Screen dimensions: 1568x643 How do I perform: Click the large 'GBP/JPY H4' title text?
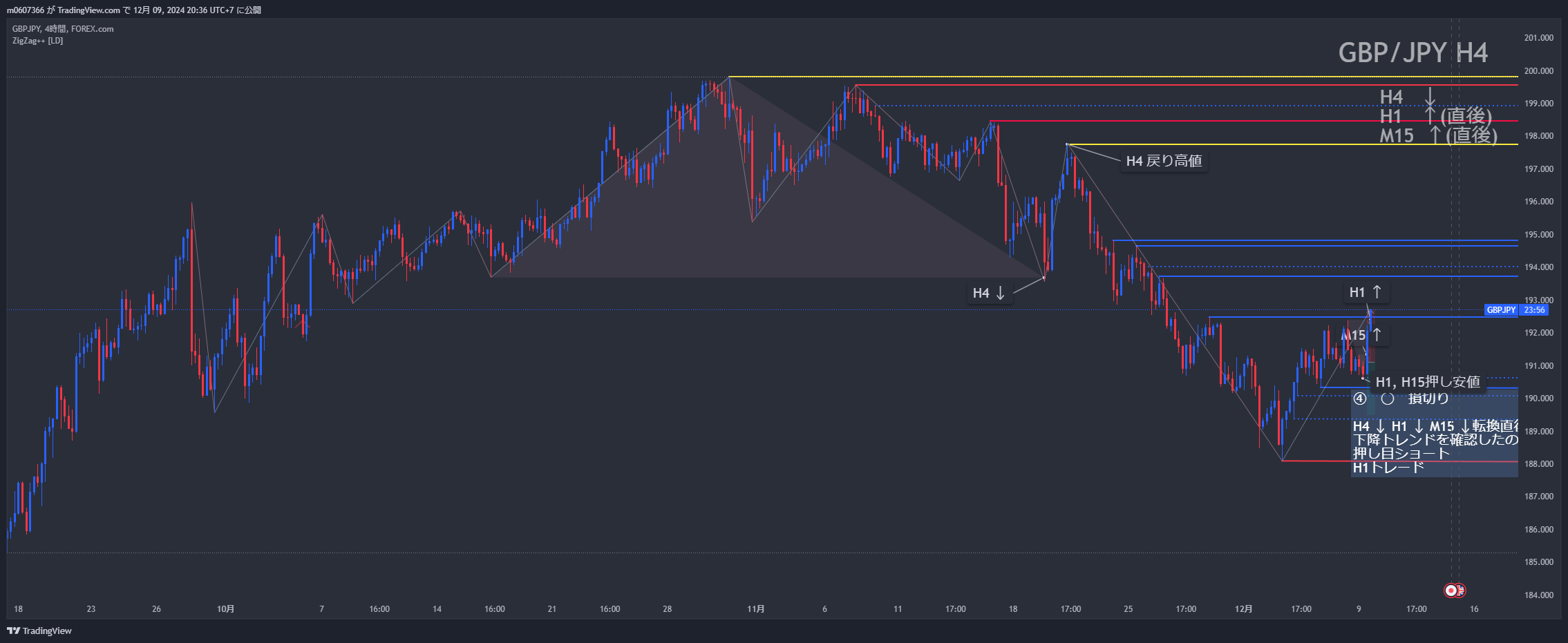[x=1413, y=53]
